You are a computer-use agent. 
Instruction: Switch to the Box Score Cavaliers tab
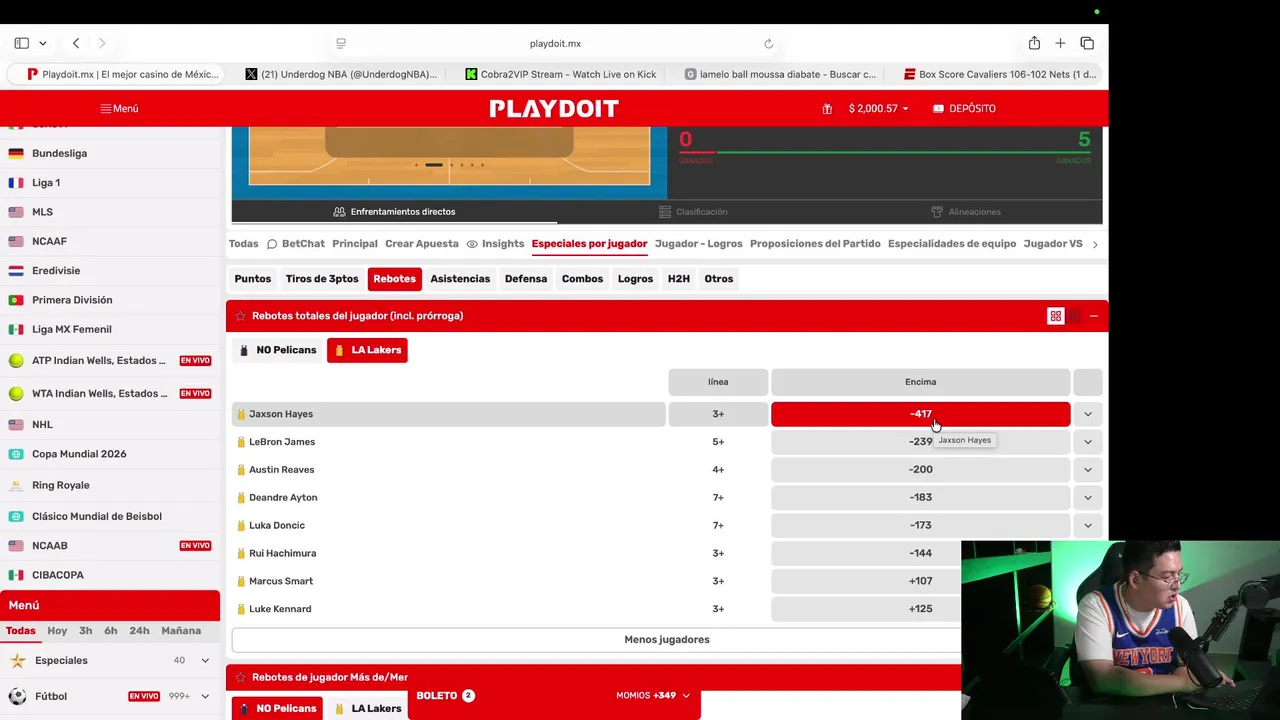click(1000, 74)
